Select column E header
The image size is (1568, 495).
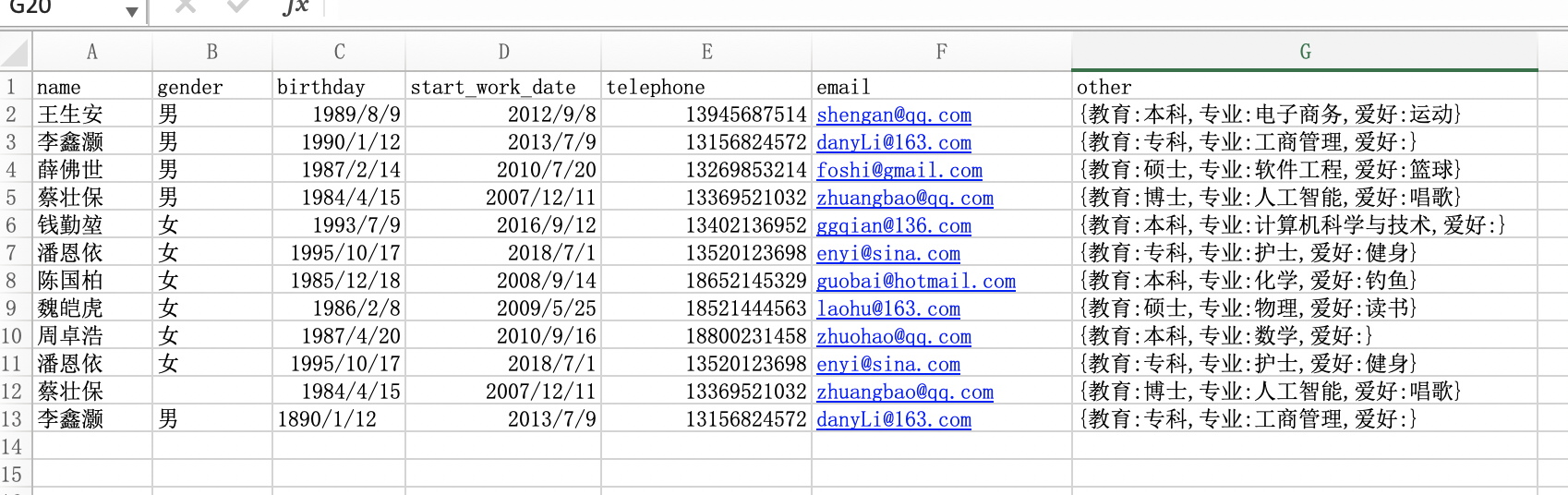pyautogui.click(x=706, y=53)
